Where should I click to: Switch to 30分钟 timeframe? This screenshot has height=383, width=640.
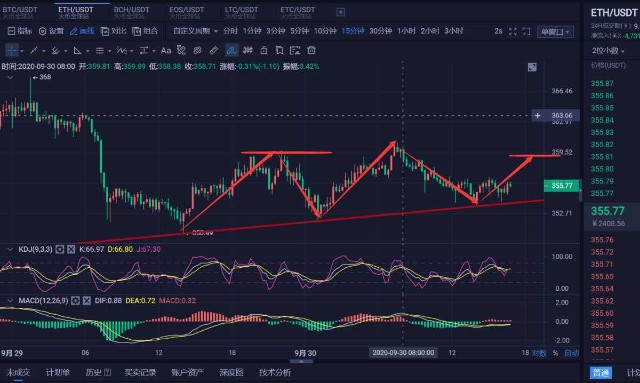pos(380,31)
